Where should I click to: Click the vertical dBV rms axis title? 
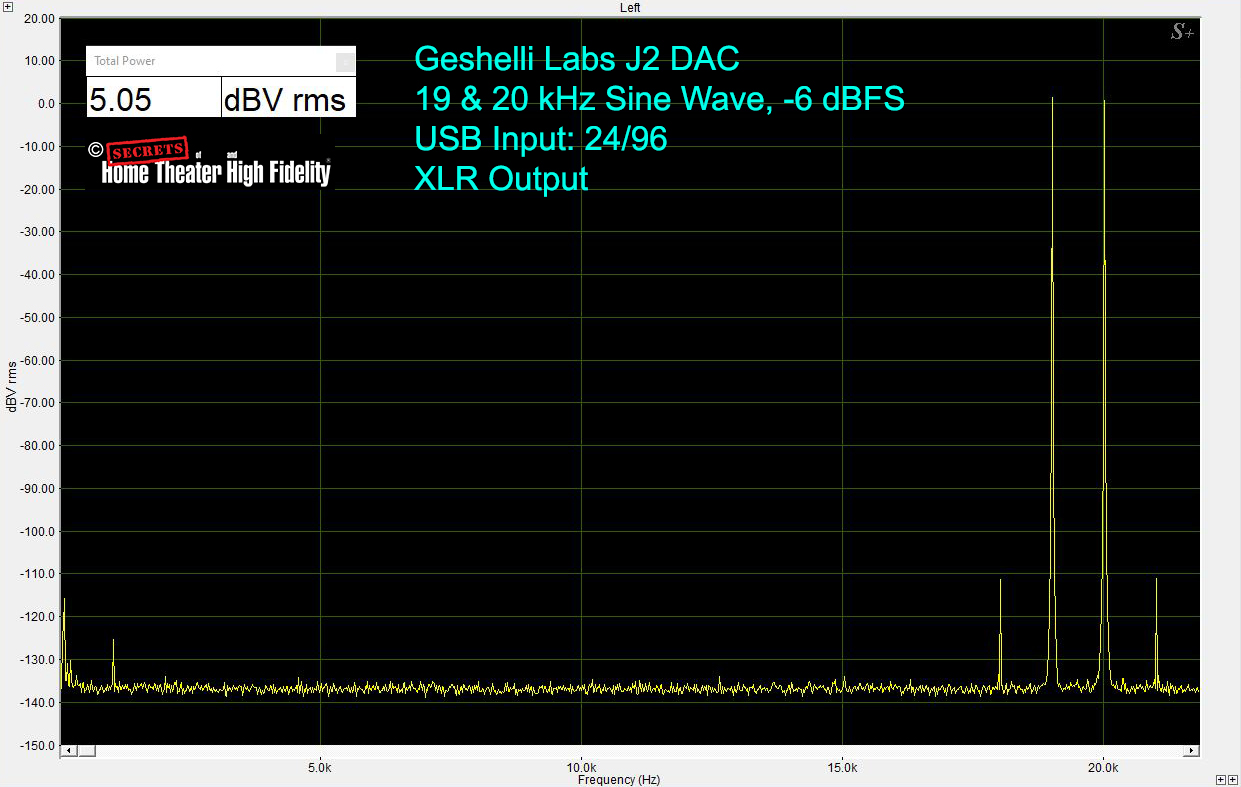pos(10,388)
